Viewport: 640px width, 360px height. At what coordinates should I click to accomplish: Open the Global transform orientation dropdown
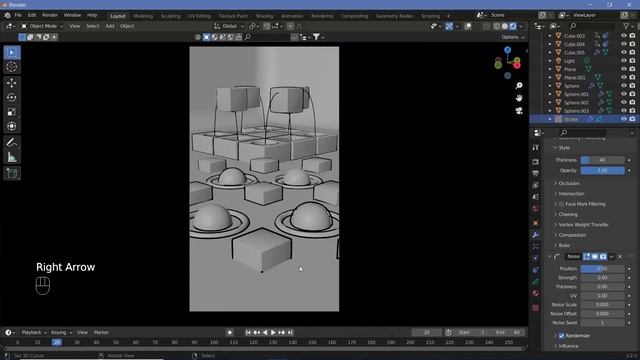pyautogui.click(x=229, y=26)
